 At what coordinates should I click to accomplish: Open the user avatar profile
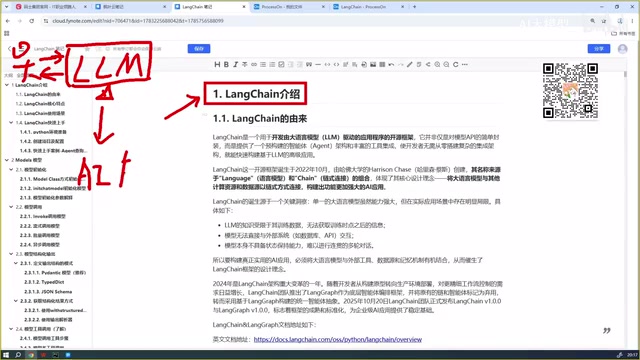point(622,49)
